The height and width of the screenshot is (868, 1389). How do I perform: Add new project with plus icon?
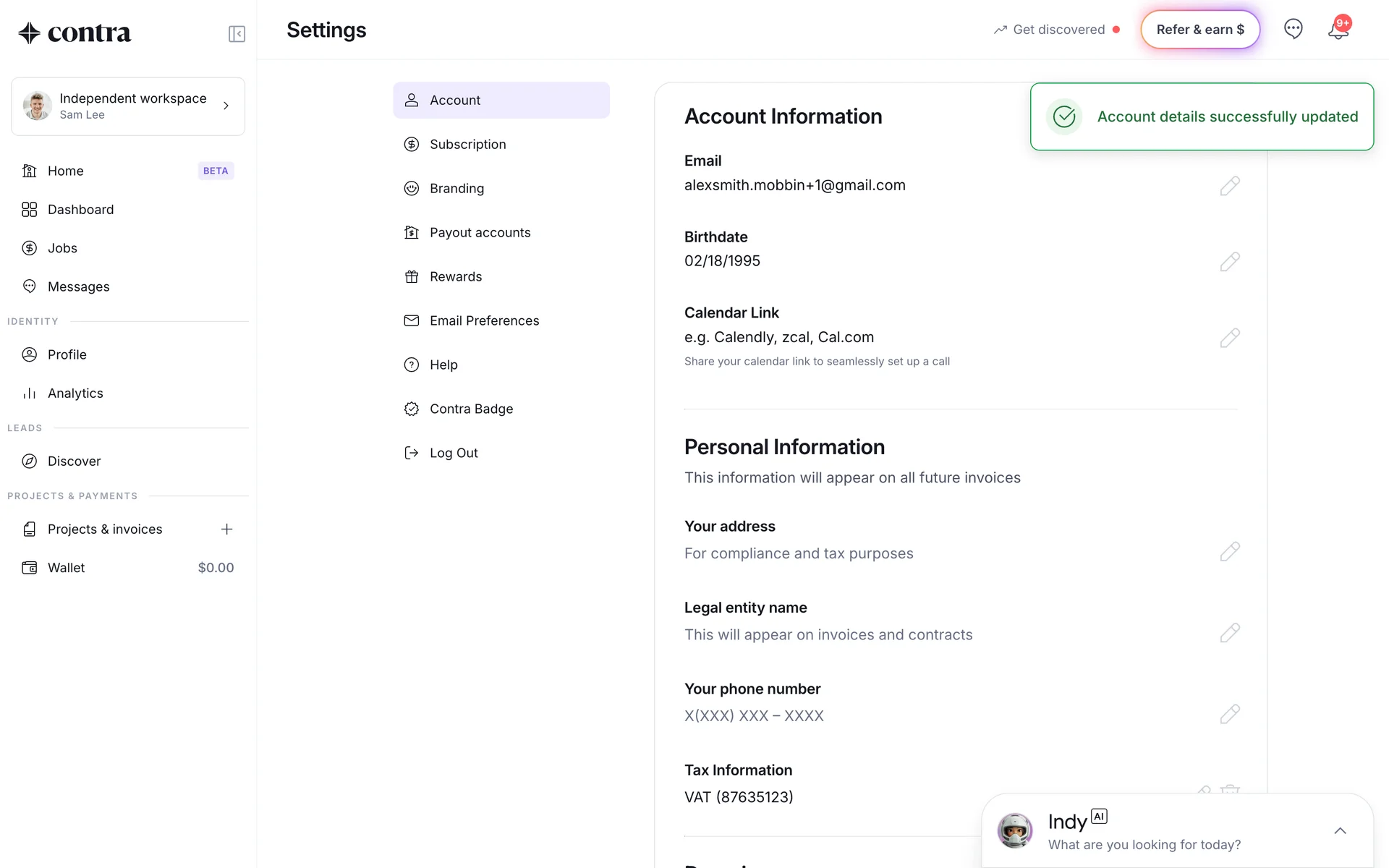tap(226, 529)
